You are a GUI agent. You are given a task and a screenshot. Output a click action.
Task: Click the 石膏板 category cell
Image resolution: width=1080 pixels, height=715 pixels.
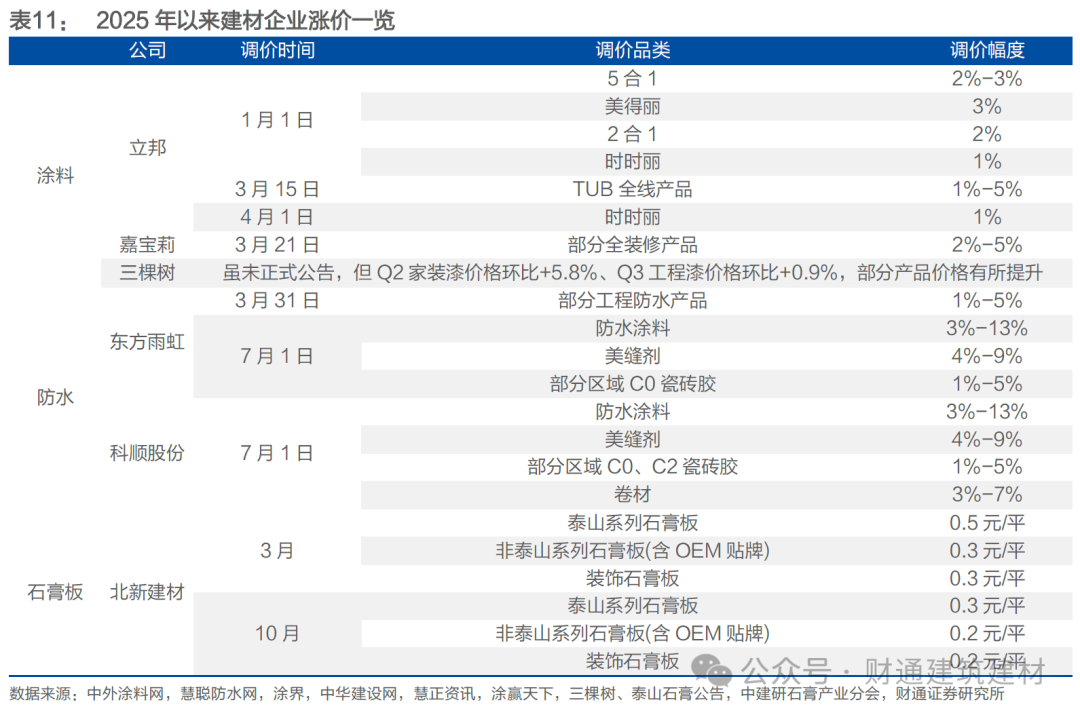[55, 592]
